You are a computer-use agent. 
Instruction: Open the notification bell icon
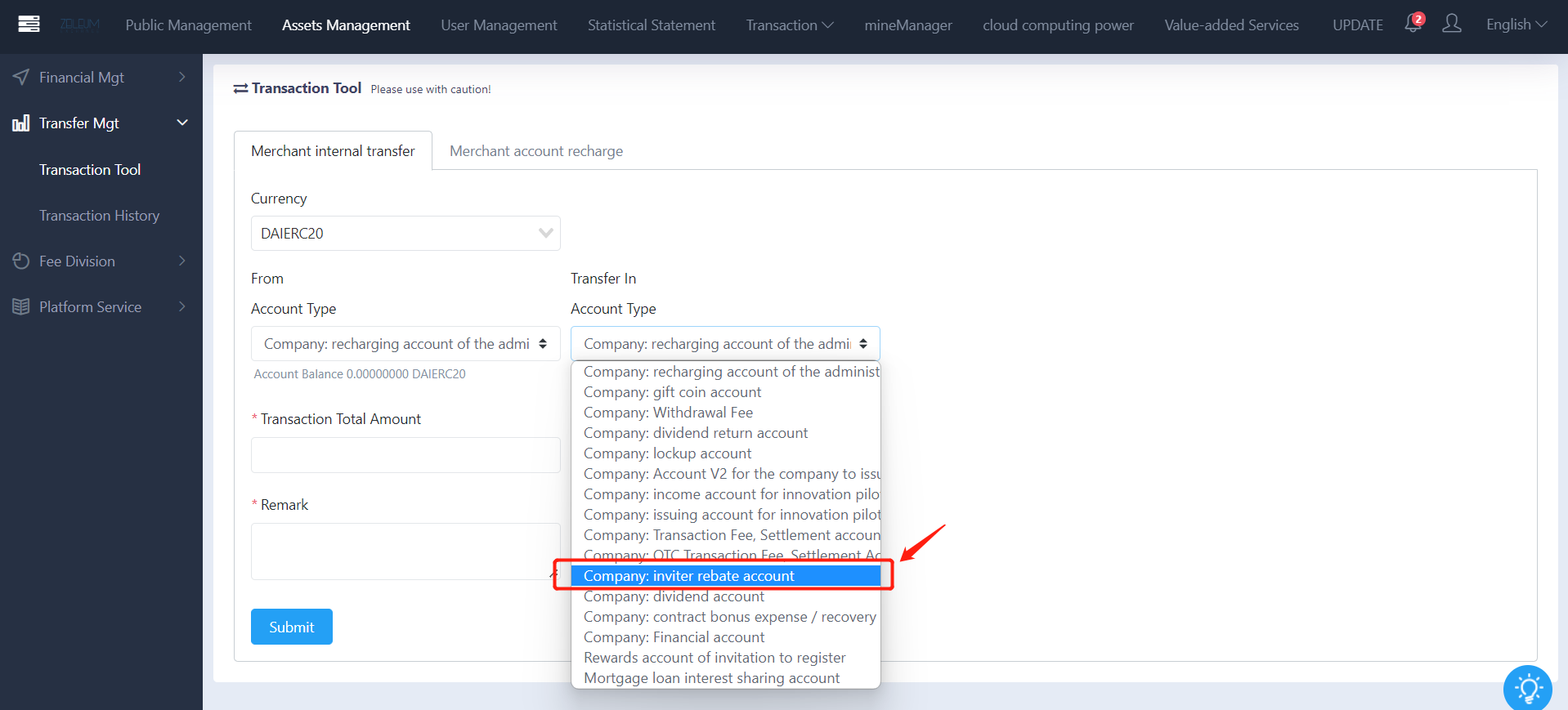click(1413, 24)
